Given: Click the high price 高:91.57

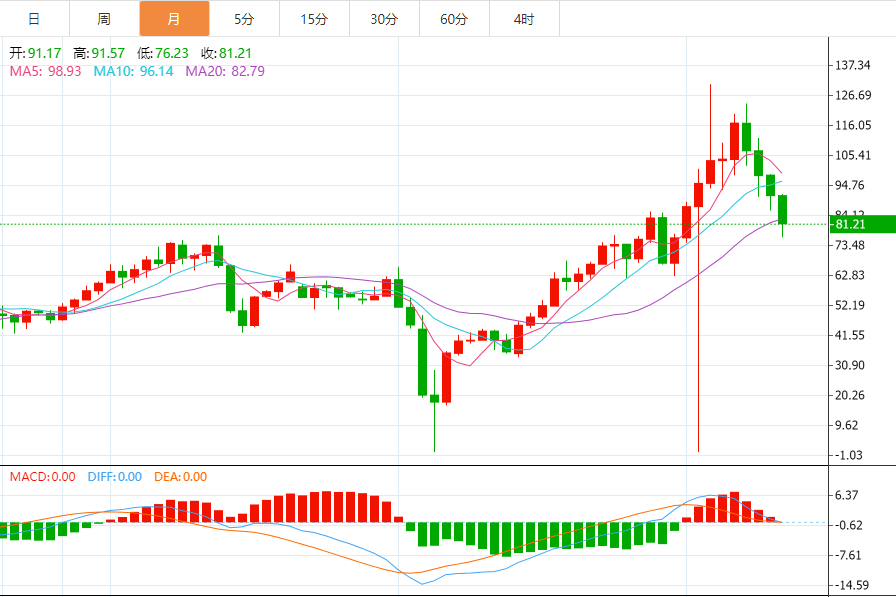Looking at the screenshot, I should (x=99, y=53).
